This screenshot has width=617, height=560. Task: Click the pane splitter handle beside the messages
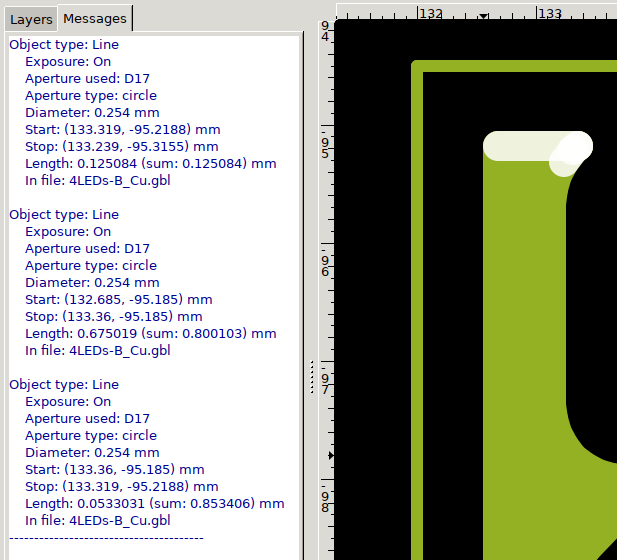click(312, 377)
